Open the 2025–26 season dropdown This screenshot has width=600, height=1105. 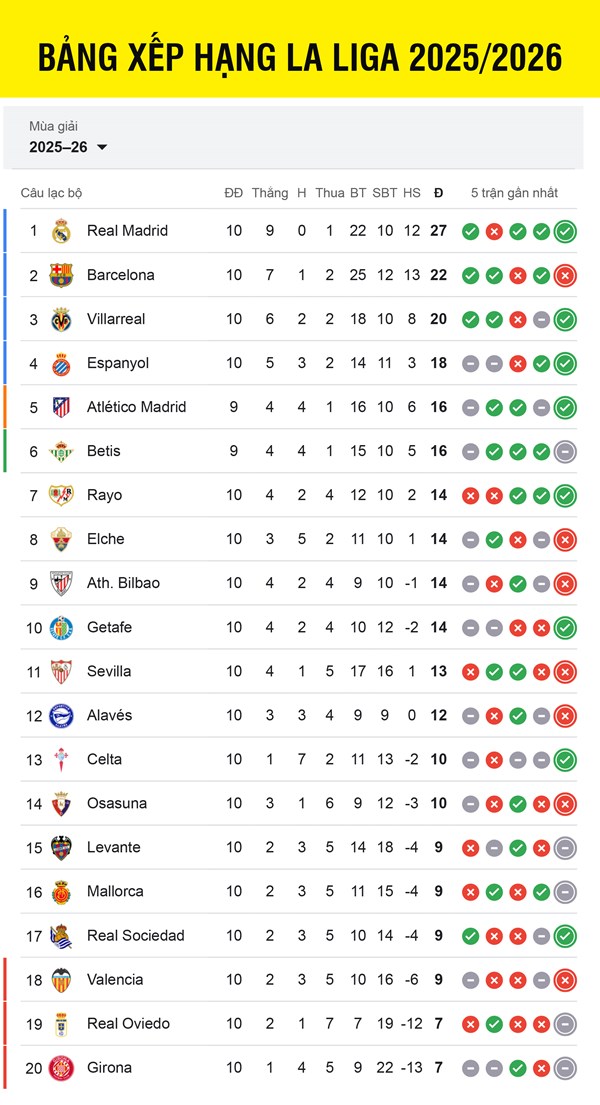point(68,147)
